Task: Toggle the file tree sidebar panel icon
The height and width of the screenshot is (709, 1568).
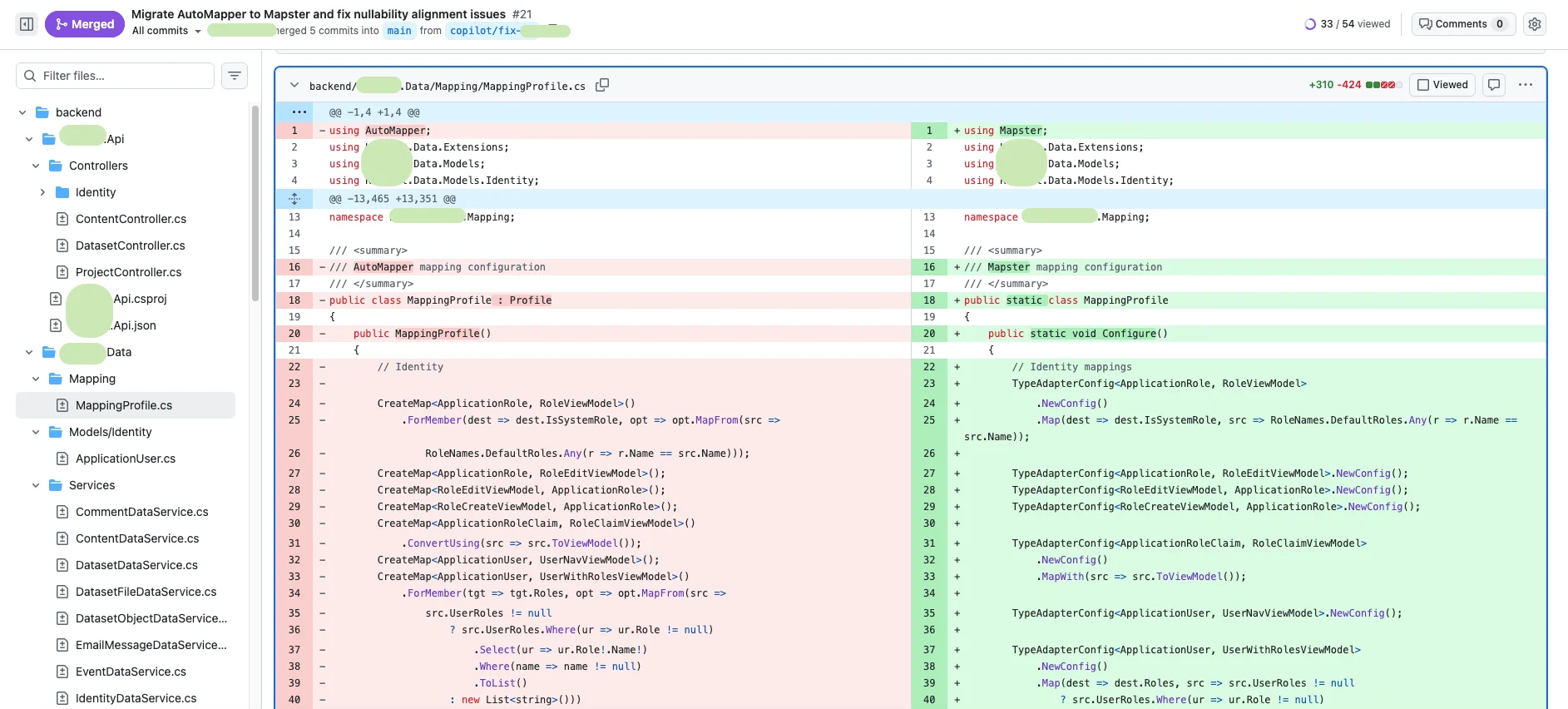Action: pyautogui.click(x=27, y=24)
